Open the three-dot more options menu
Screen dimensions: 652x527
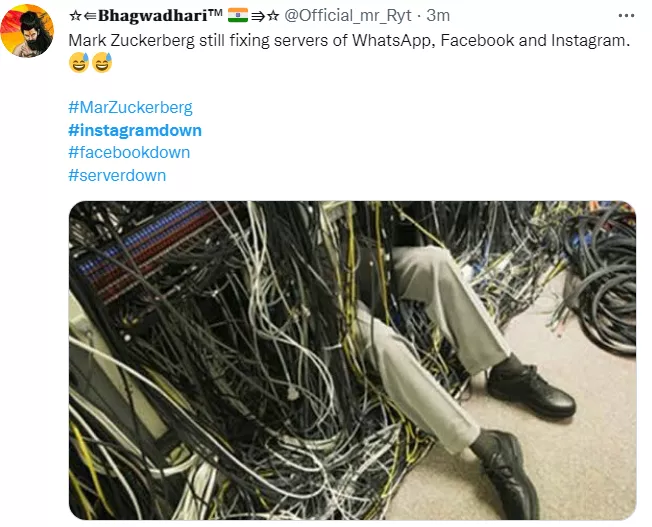[626, 16]
